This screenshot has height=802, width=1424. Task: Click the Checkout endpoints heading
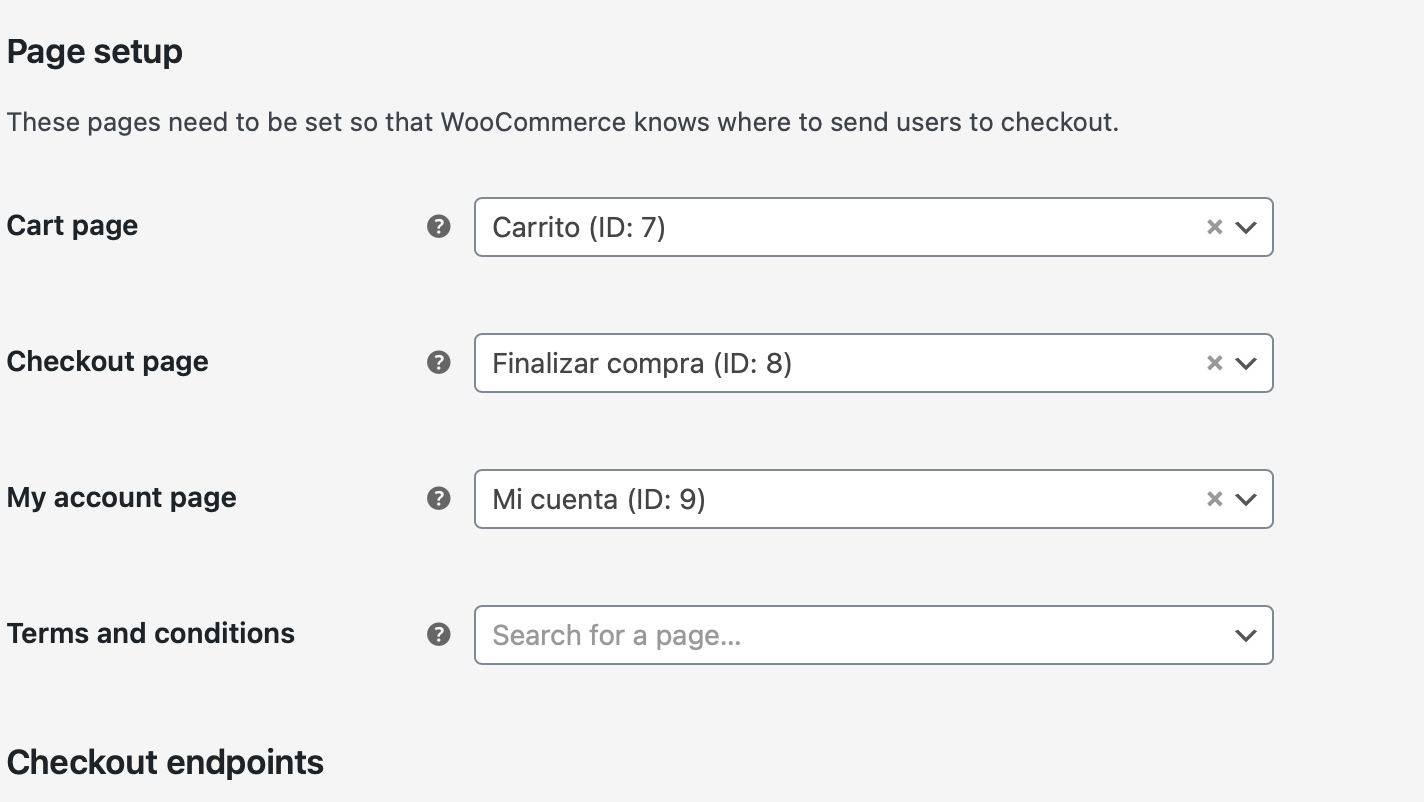point(165,762)
